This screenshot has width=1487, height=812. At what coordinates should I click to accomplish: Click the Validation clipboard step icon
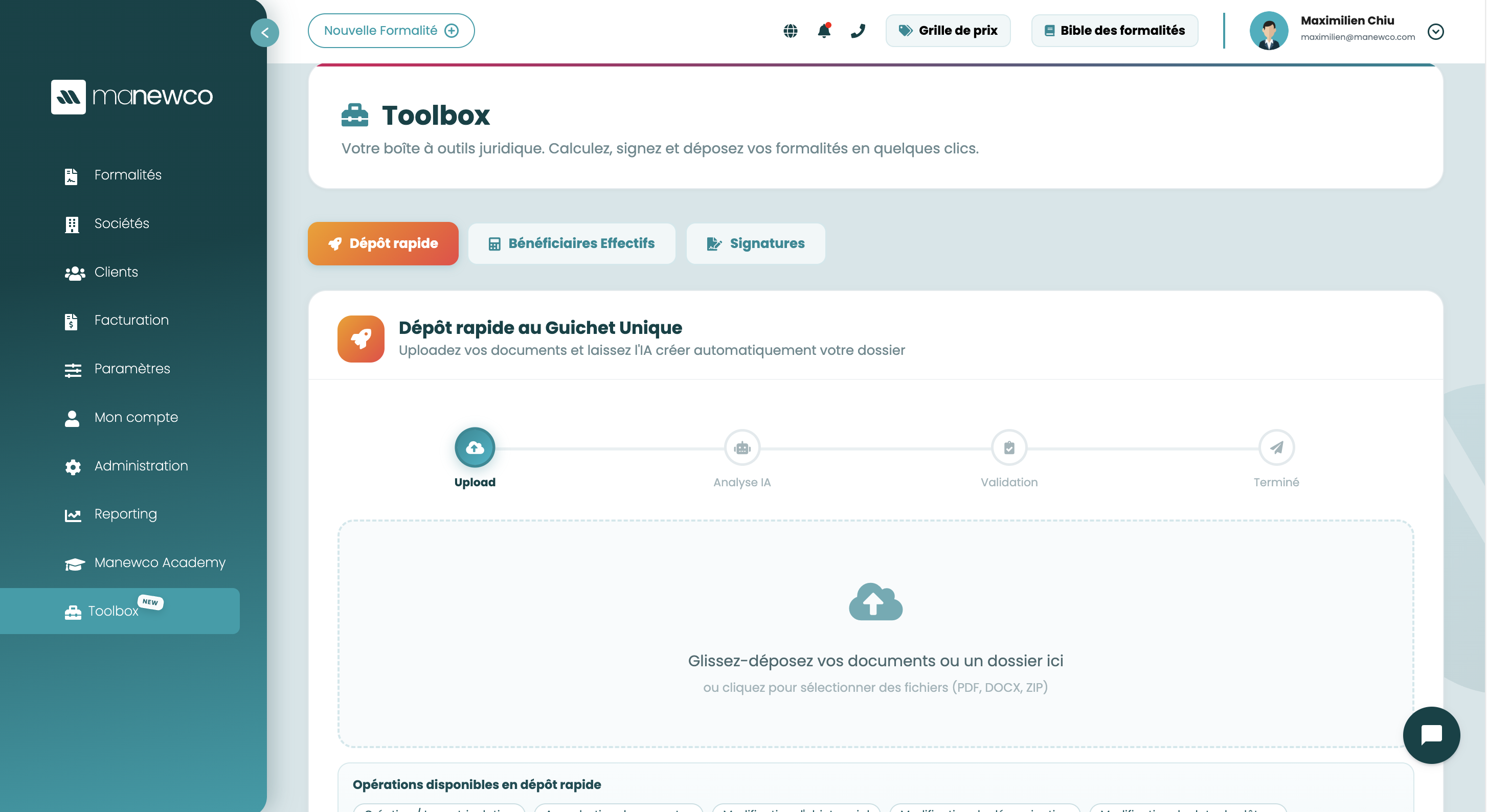pos(1009,447)
